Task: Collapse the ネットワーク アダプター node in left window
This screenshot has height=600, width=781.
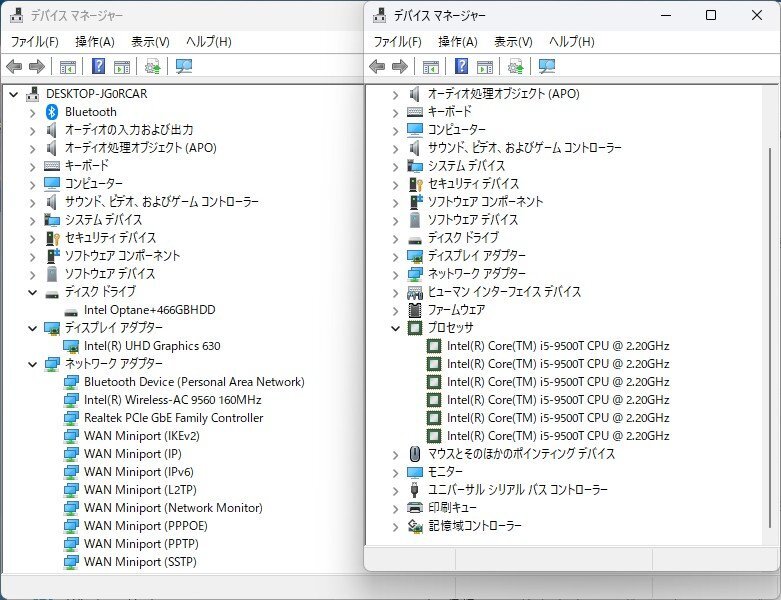Action: tap(32, 364)
